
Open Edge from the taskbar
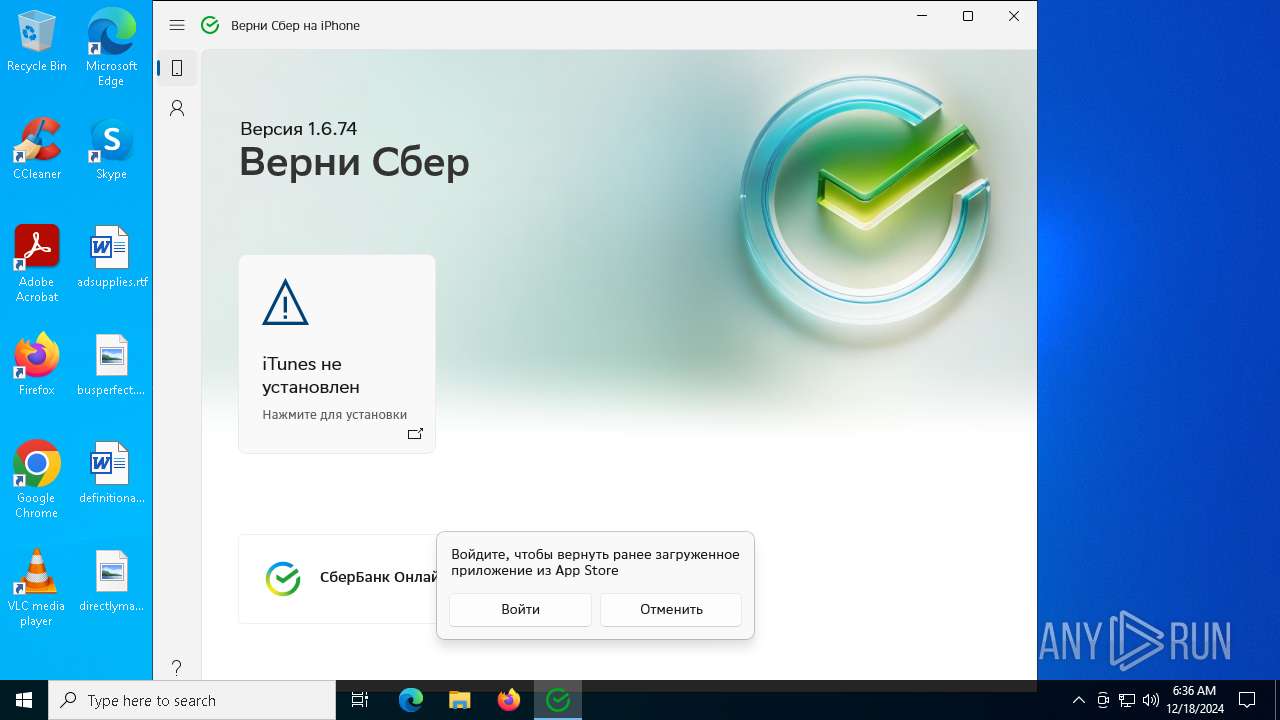point(411,700)
